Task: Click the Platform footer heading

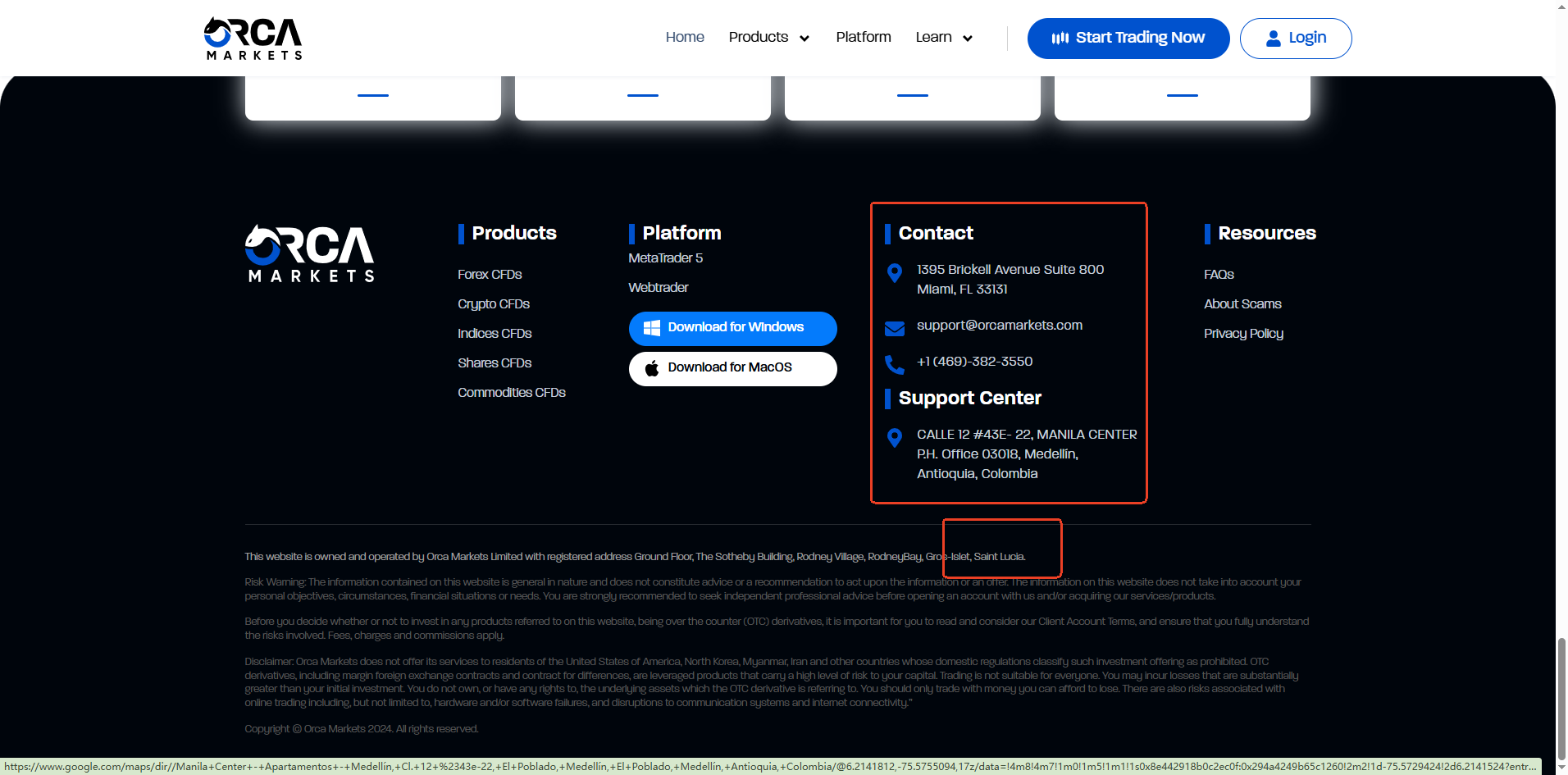Action: pos(682,234)
